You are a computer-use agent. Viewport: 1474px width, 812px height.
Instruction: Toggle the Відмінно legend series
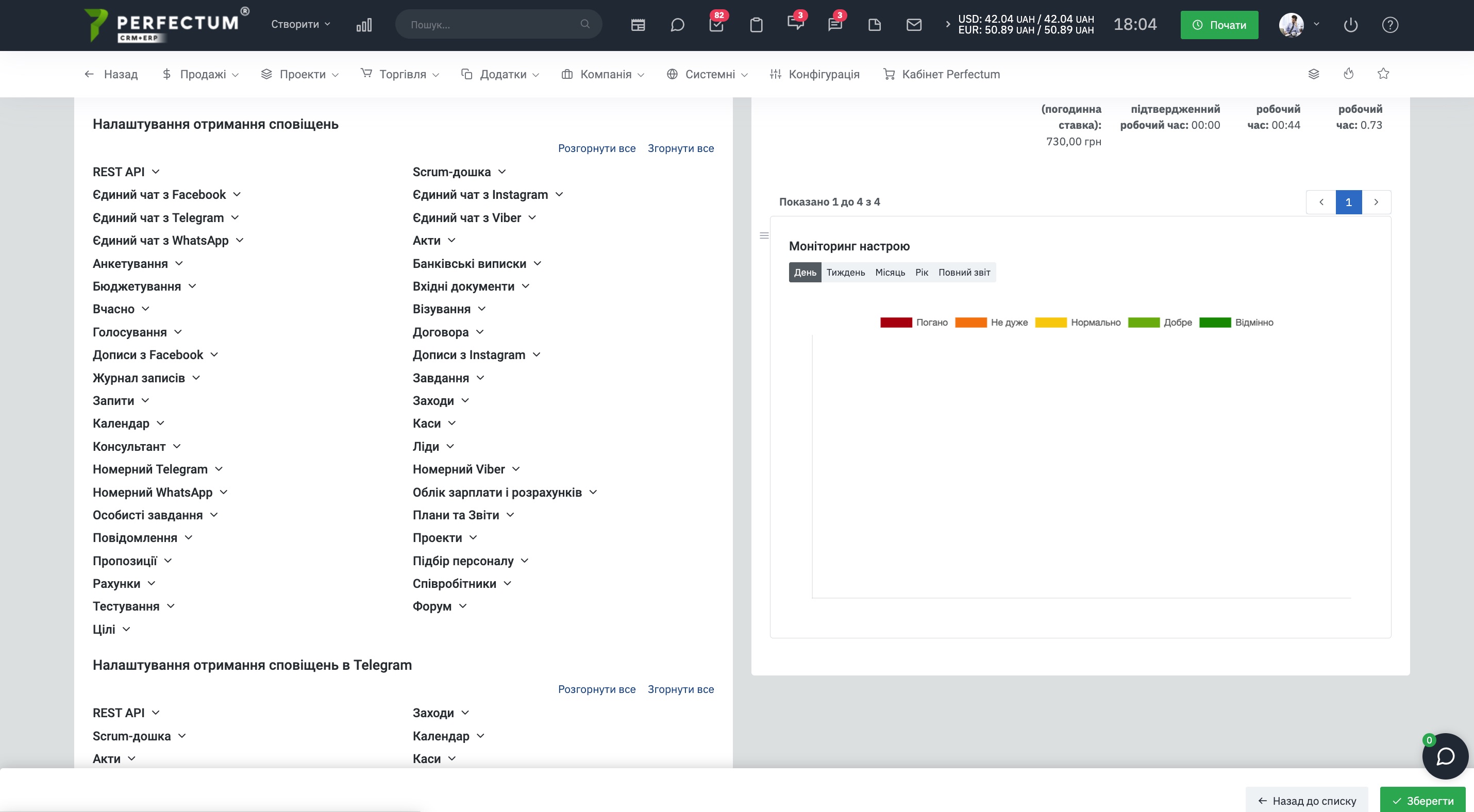1236,323
